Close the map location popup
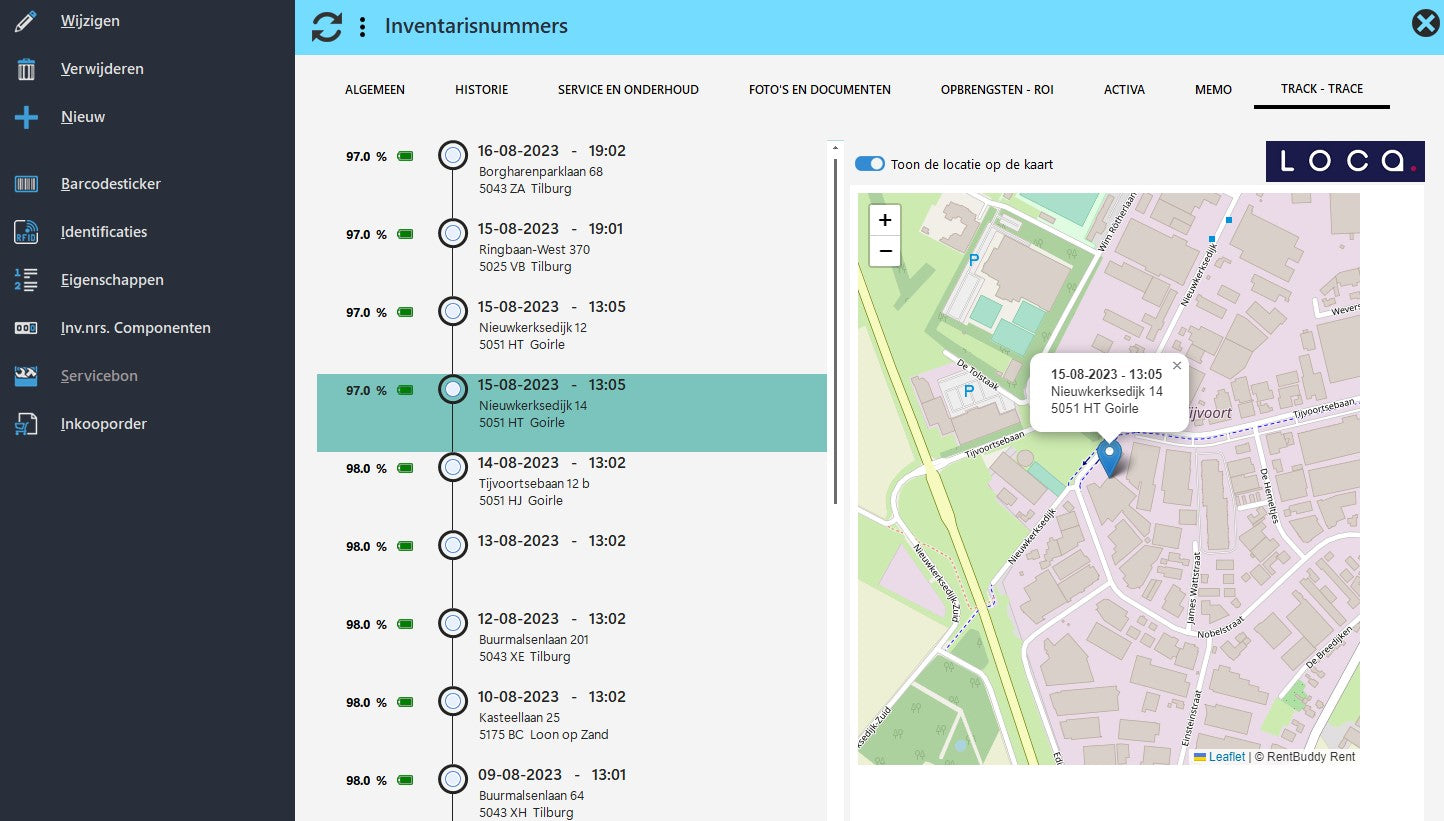Image resolution: width=1444 pixels, height=821 pixels. point(1177,366)
